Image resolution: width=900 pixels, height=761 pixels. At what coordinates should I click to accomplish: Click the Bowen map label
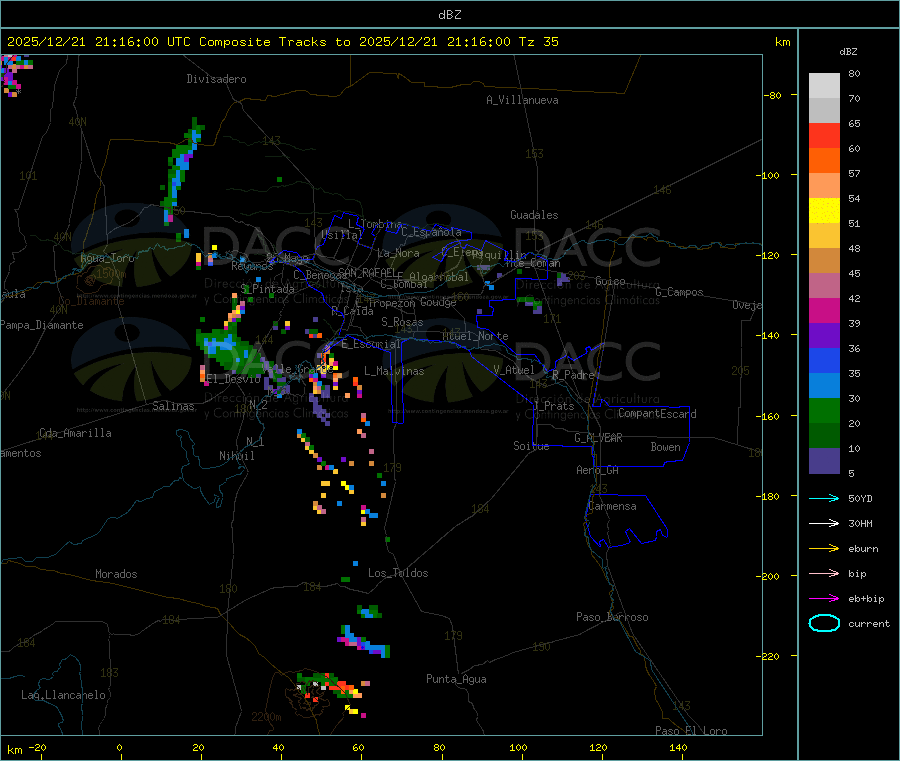(x=666, y=447)
